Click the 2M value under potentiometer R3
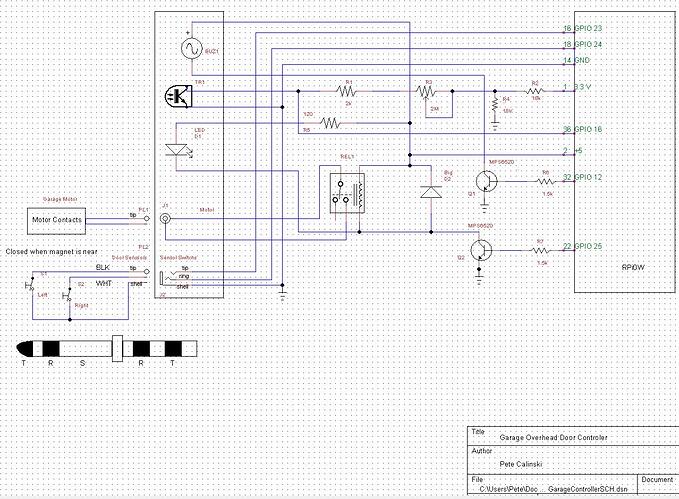679x499 pixels. [x=434, y=109]
